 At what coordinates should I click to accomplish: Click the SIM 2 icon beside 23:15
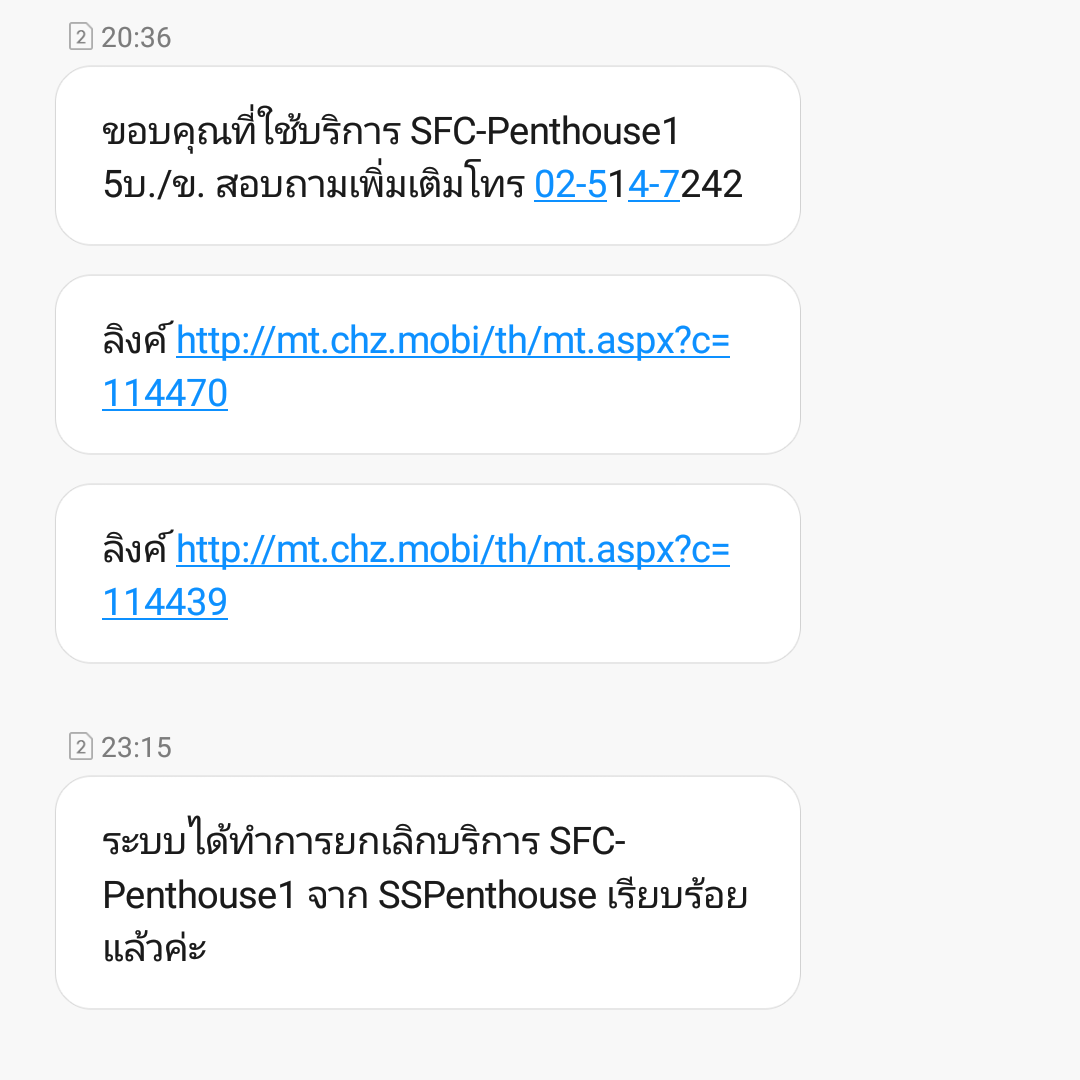pos(81,747)
